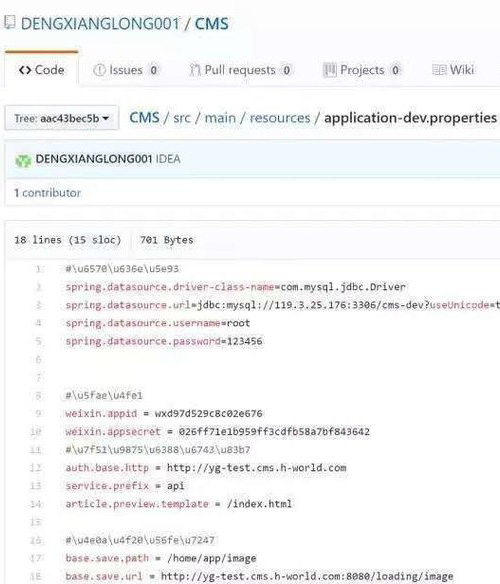Click the service.prefix = api line
500x584 pixels.
coord(125,486)
